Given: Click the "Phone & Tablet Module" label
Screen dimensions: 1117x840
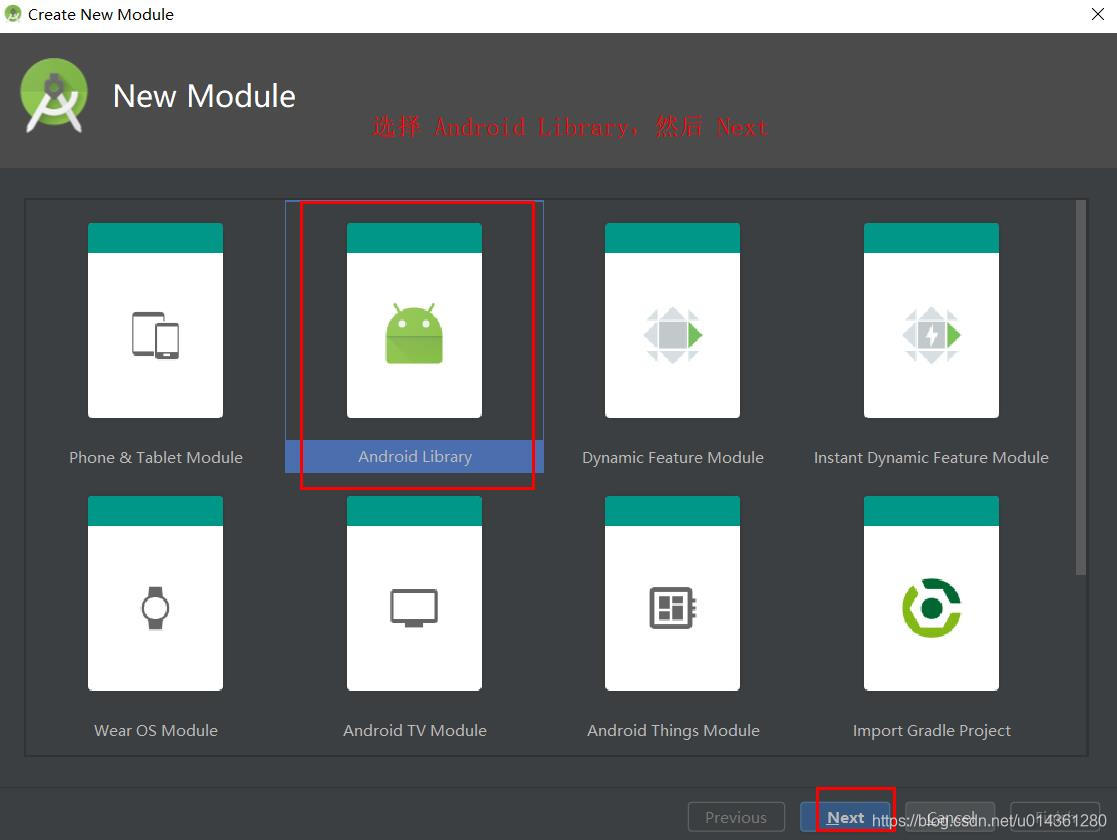Looking at the screenshot, I should click(x=155, y=457).
